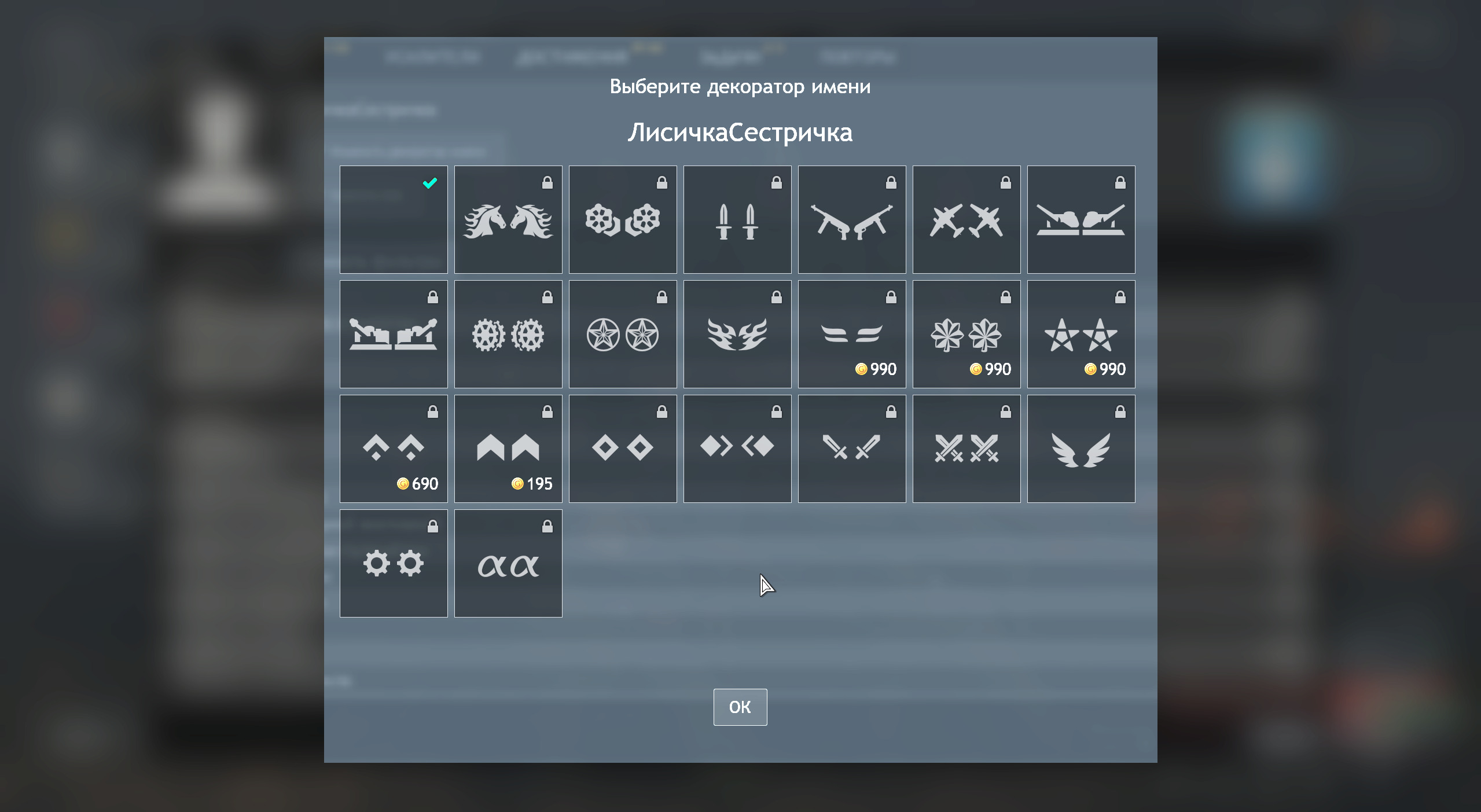1481x812 pixels.
Task: Select the empty checked decorator tile
Action: click(x=393, y=220)
